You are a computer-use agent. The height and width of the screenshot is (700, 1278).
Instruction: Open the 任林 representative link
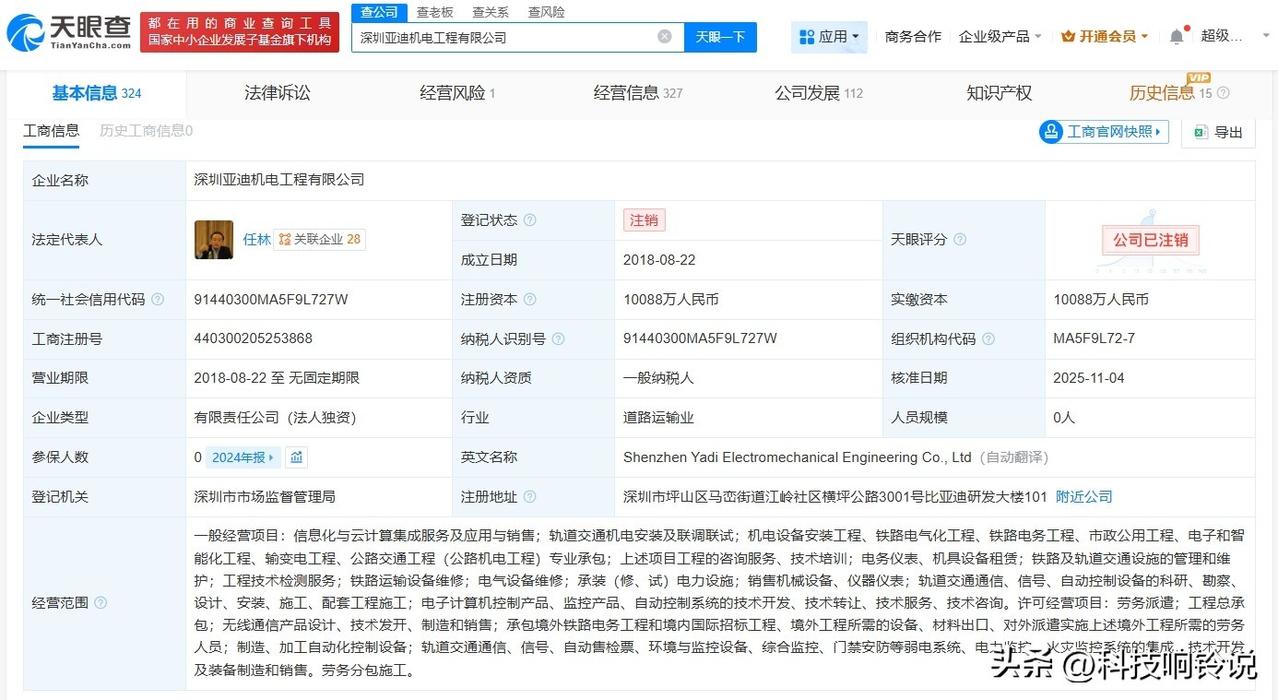257,240
